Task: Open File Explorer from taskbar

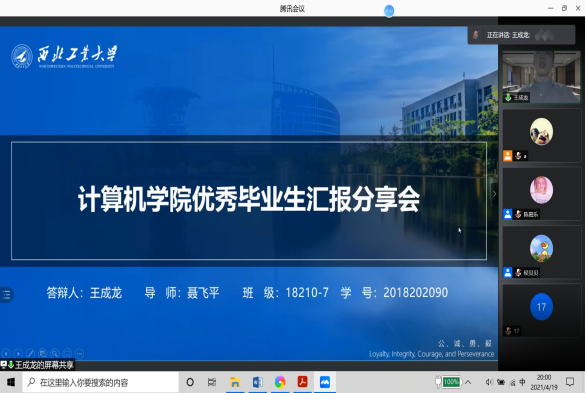Action: click(x=235, y=382)
